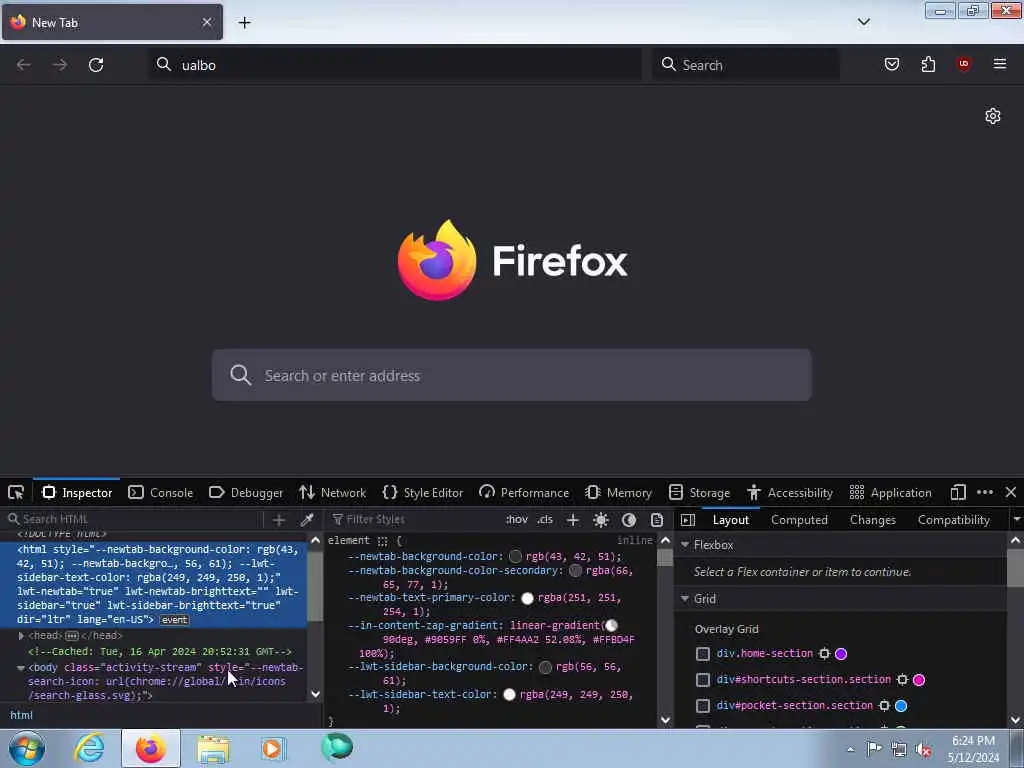Image resolution: width=1024 pixels, height=768 pixels.
Task: Expand the head element node
Action: click(x=21, y=635)
